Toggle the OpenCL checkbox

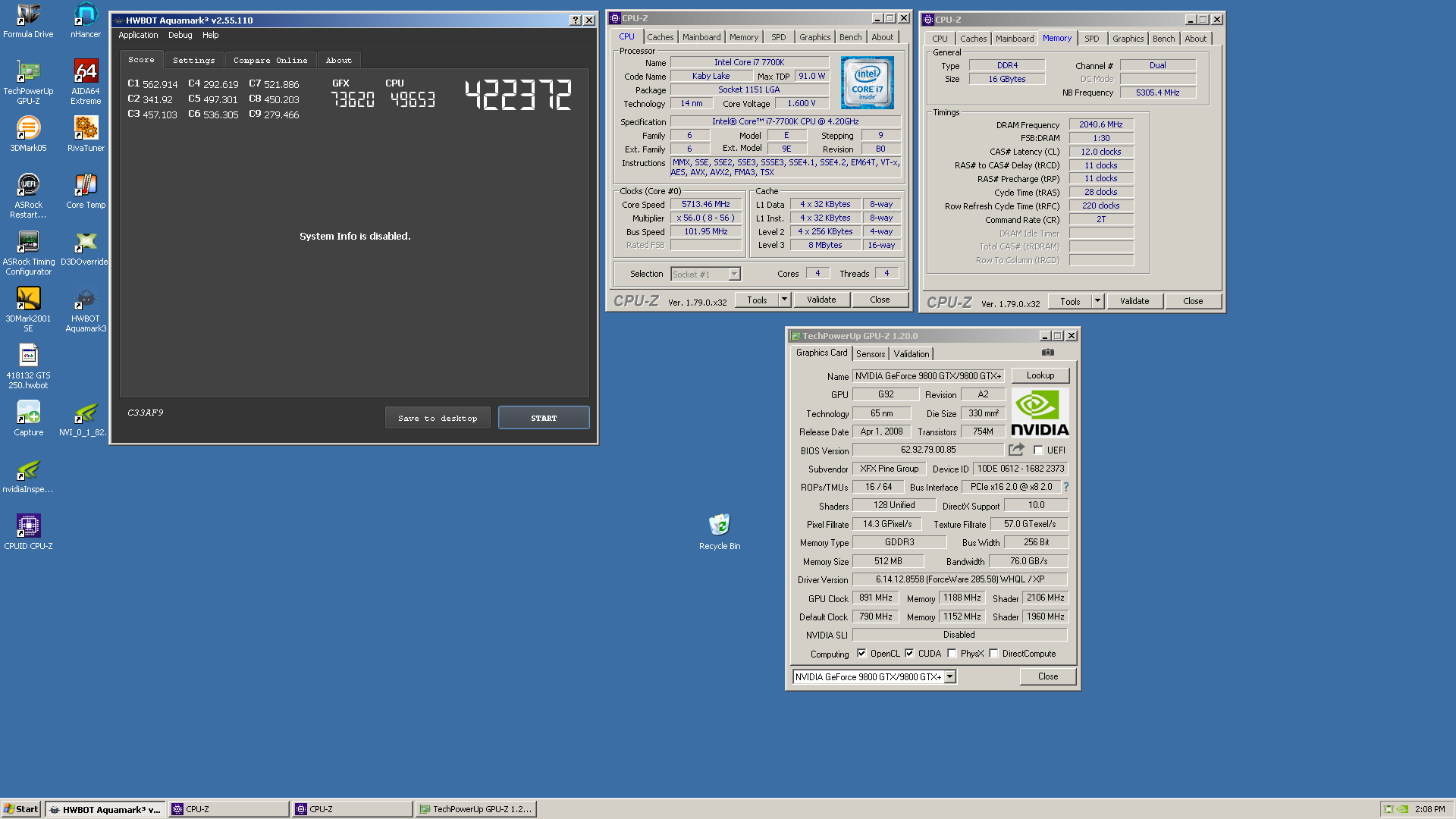coord(861,654)
